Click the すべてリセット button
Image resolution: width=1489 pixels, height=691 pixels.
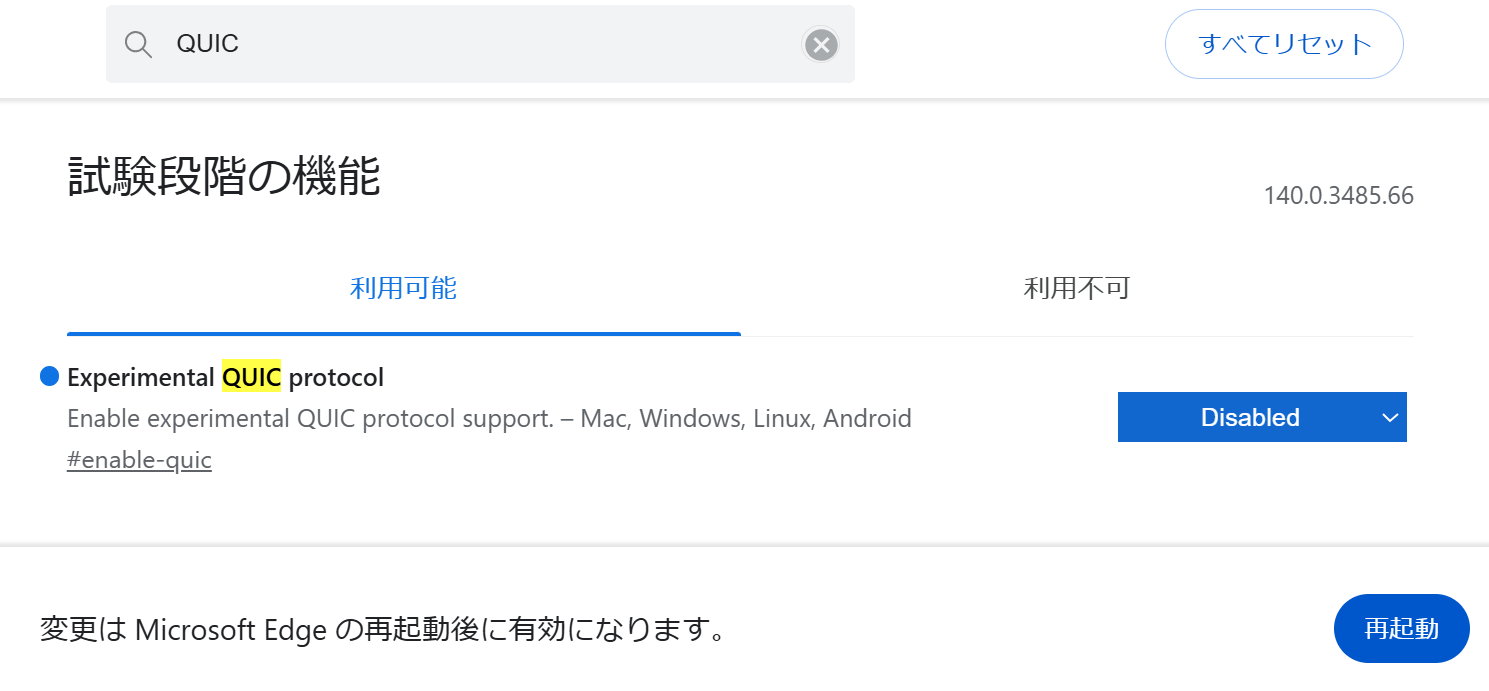pos(1284,44)
